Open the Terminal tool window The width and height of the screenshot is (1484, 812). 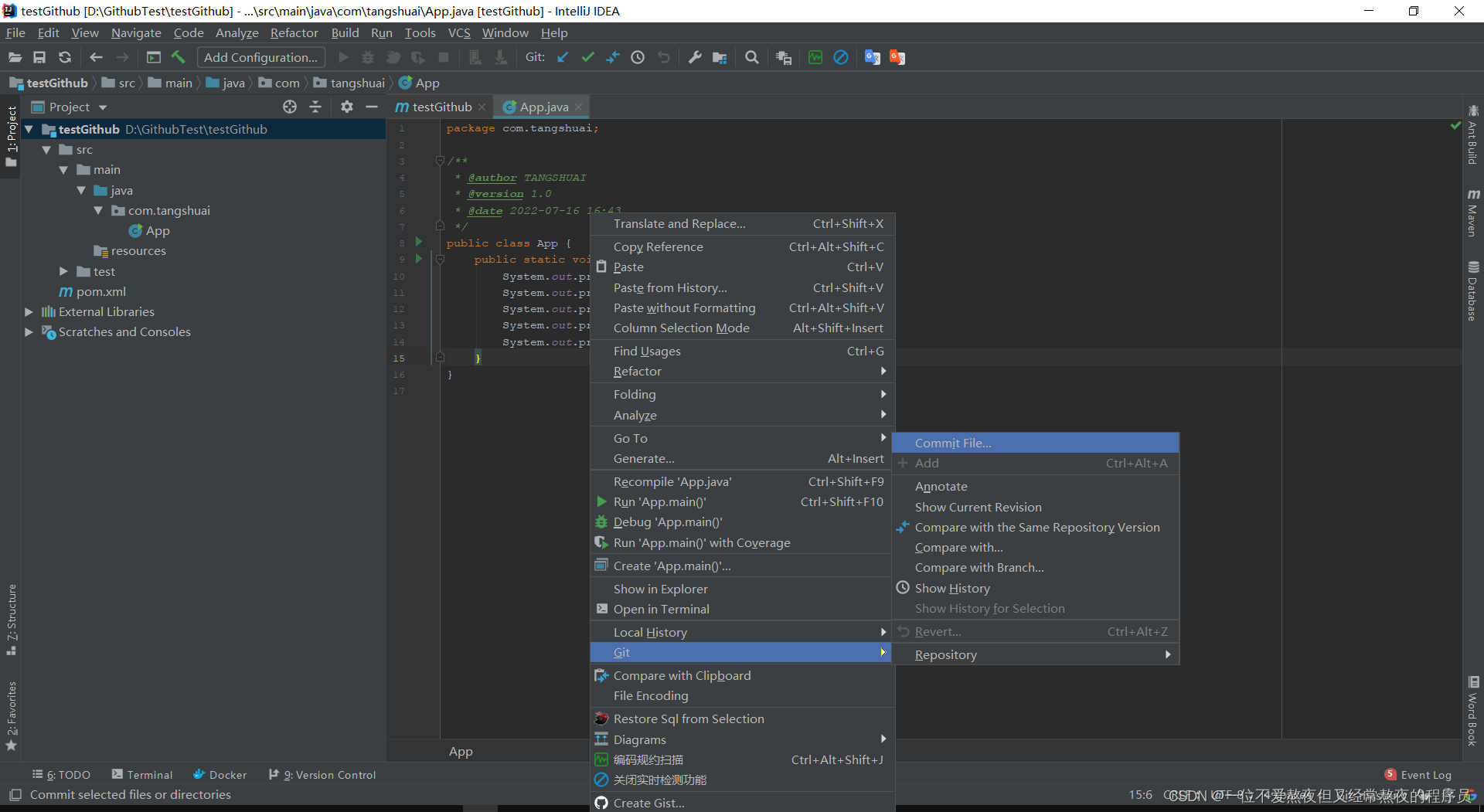[142, 774]
